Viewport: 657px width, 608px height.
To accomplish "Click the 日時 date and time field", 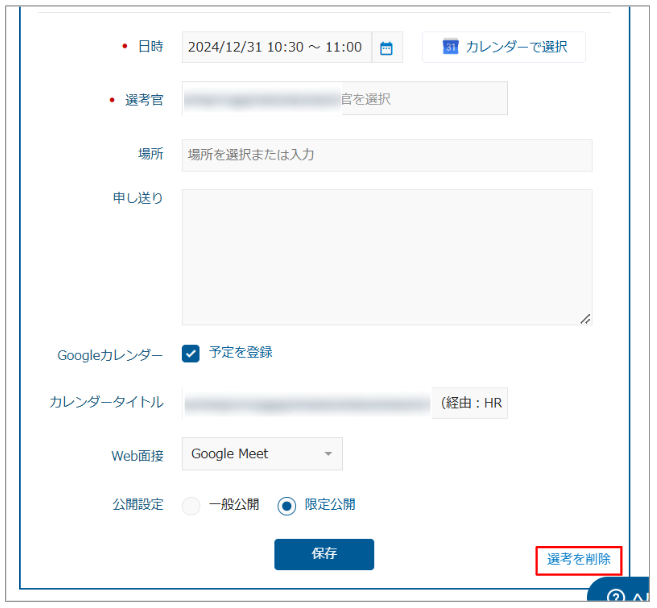I will [x=276, y=48].
